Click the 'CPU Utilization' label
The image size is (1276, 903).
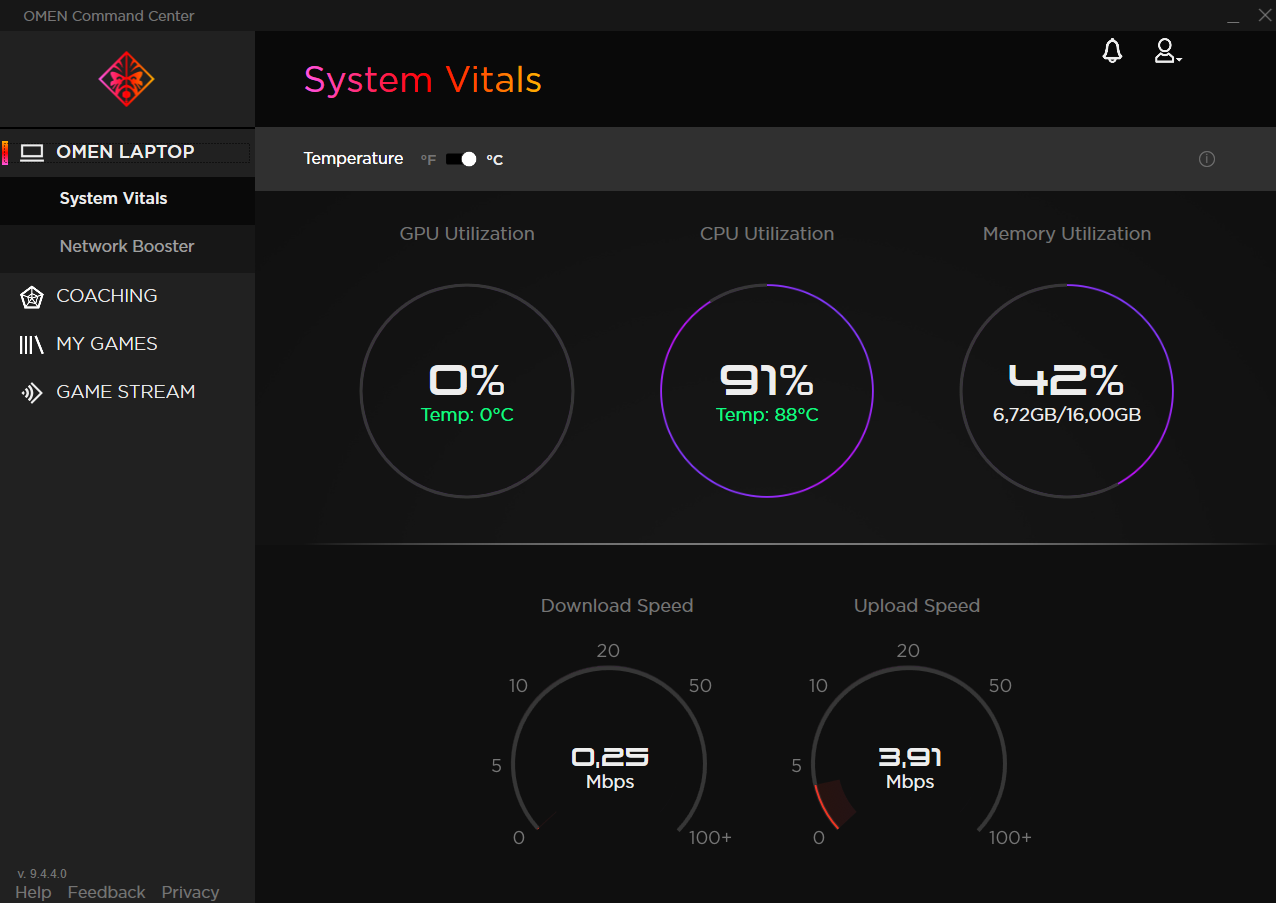767,234
